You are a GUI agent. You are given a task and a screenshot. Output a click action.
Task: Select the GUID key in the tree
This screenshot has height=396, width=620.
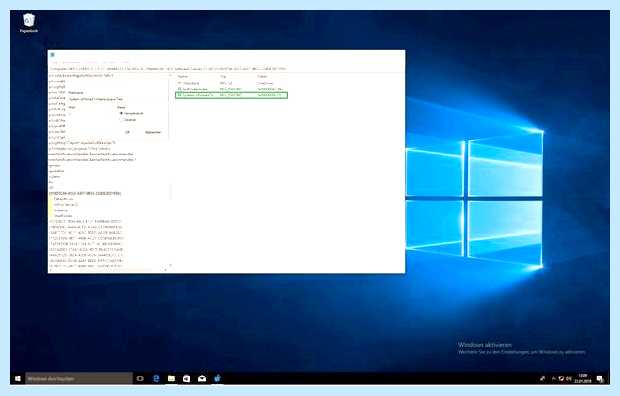(85, 193)
